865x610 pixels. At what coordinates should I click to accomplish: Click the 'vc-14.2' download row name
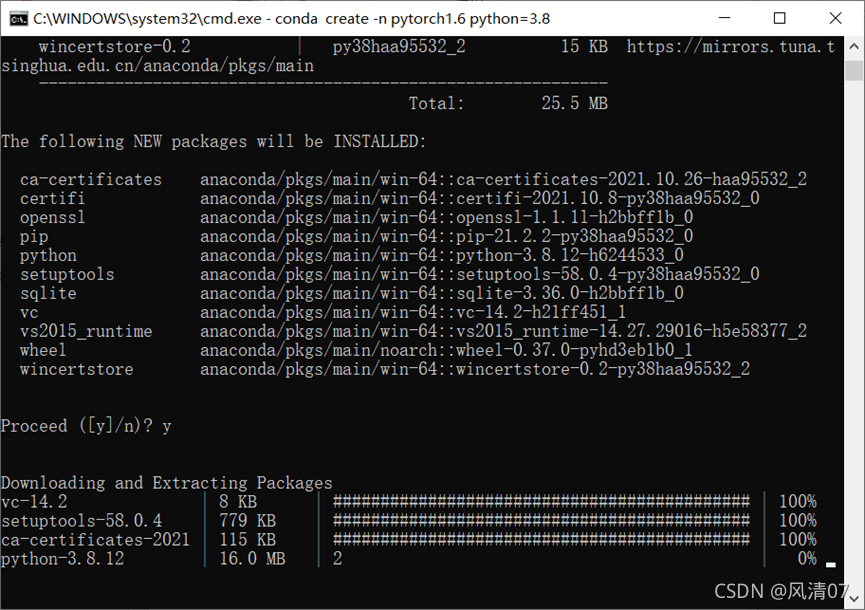coord(34,501)
